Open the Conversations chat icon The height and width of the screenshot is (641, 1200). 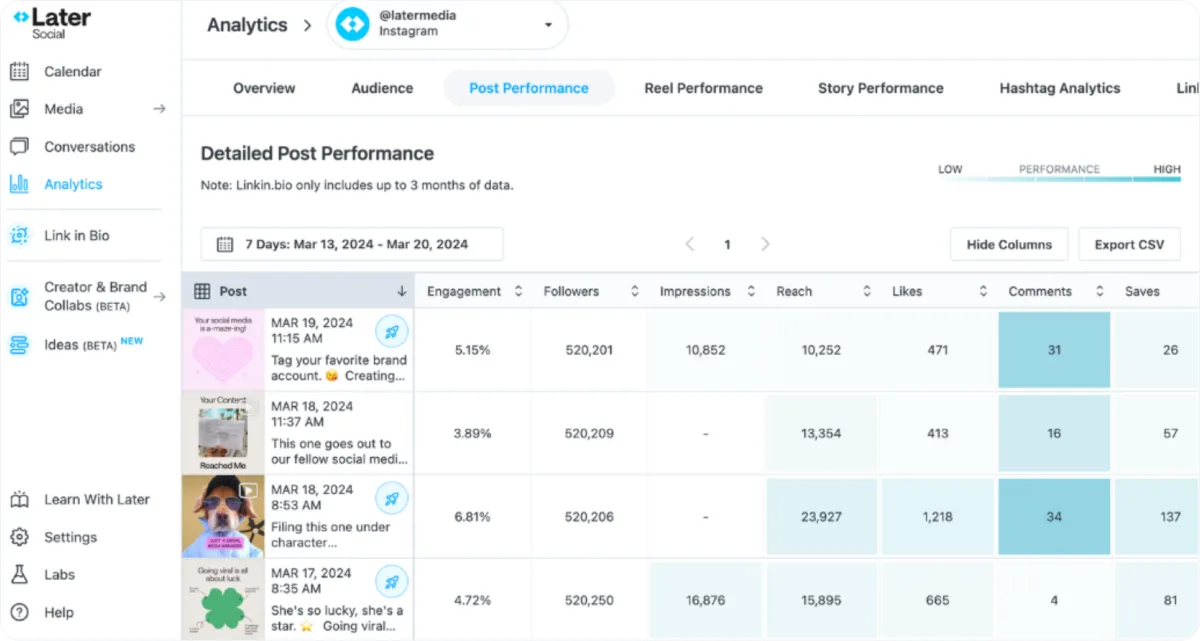click(19, 147)
